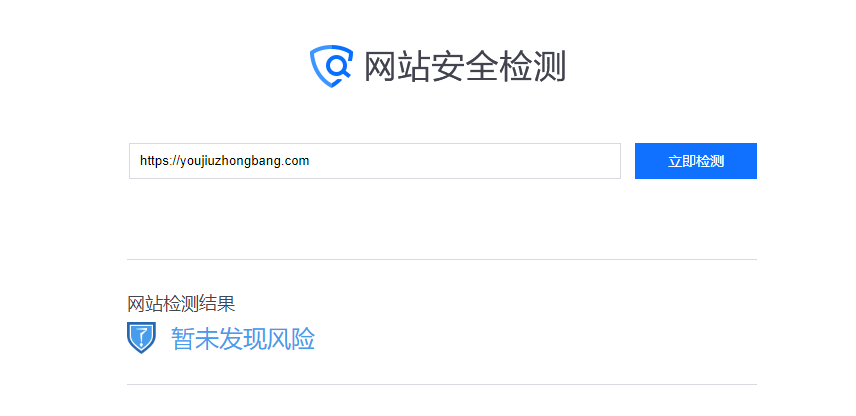Viewport: 856px width, 416px height.
Task: Click the 暂未 characters in the result message
Action: pyautogui.click(x=195, y=339)
